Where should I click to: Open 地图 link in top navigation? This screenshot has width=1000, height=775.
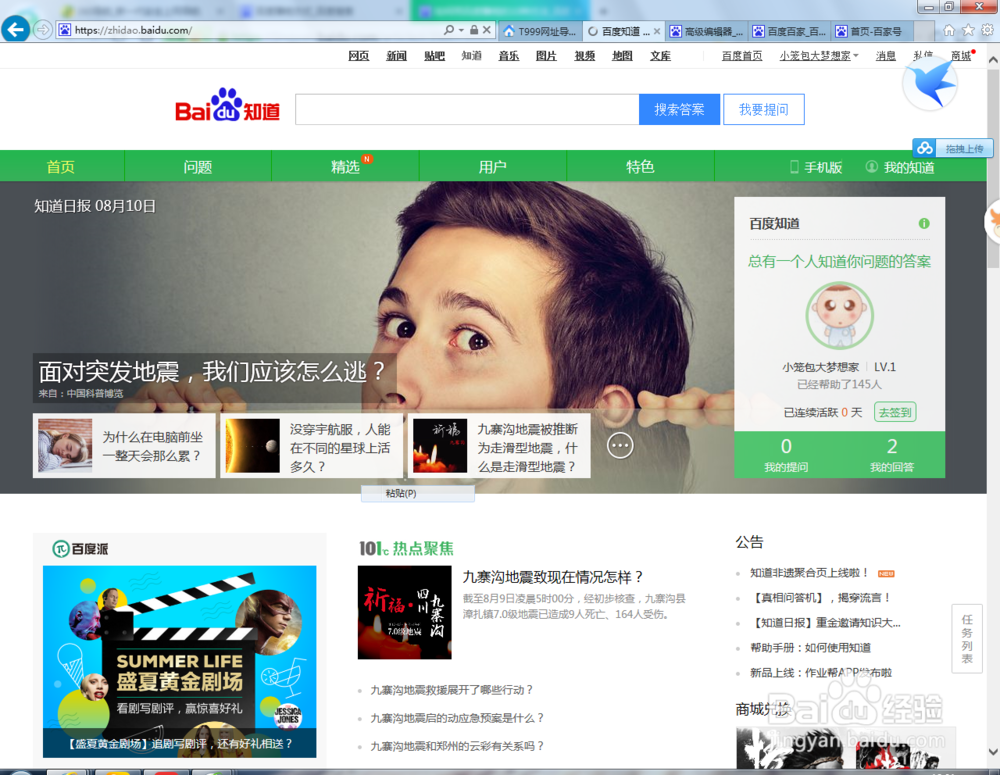pos(622,56)
